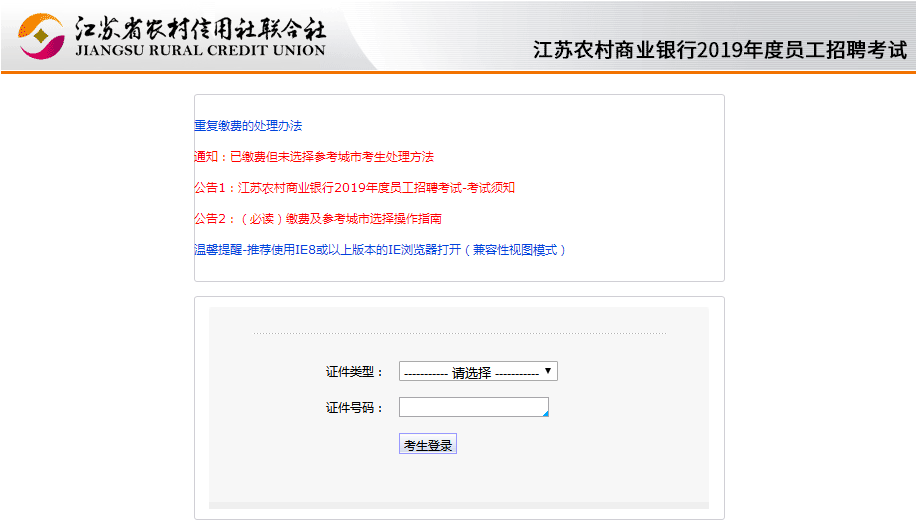The image size is (916, 532).
Task: Click the 证件类型 label text
Action: (354, 372)
